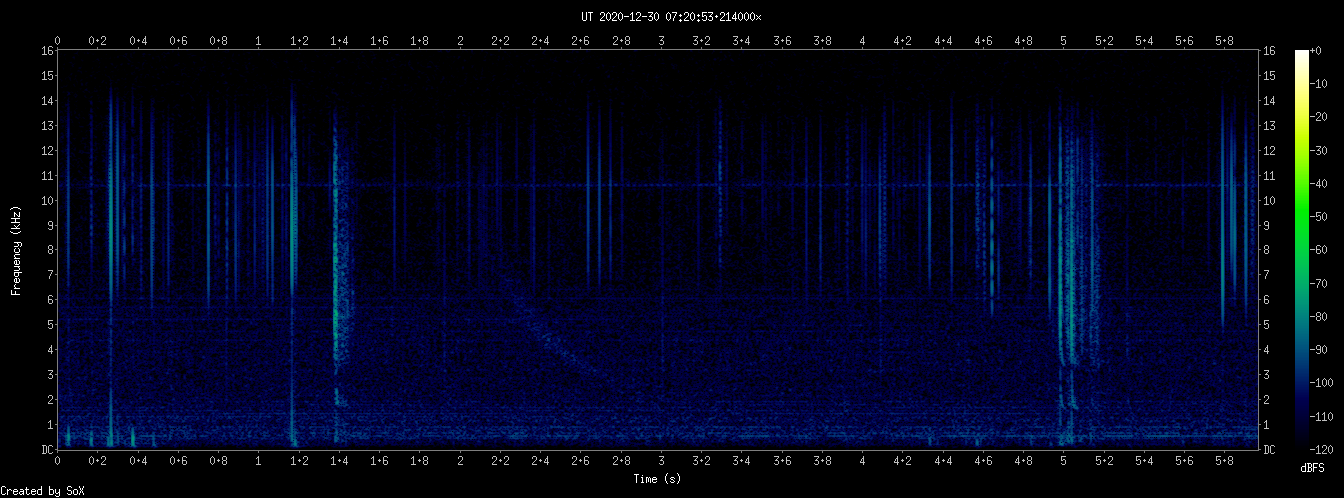Click '2' on the left frequency axis
Viewport: 1344px width, 498px height.
[50, 400]
